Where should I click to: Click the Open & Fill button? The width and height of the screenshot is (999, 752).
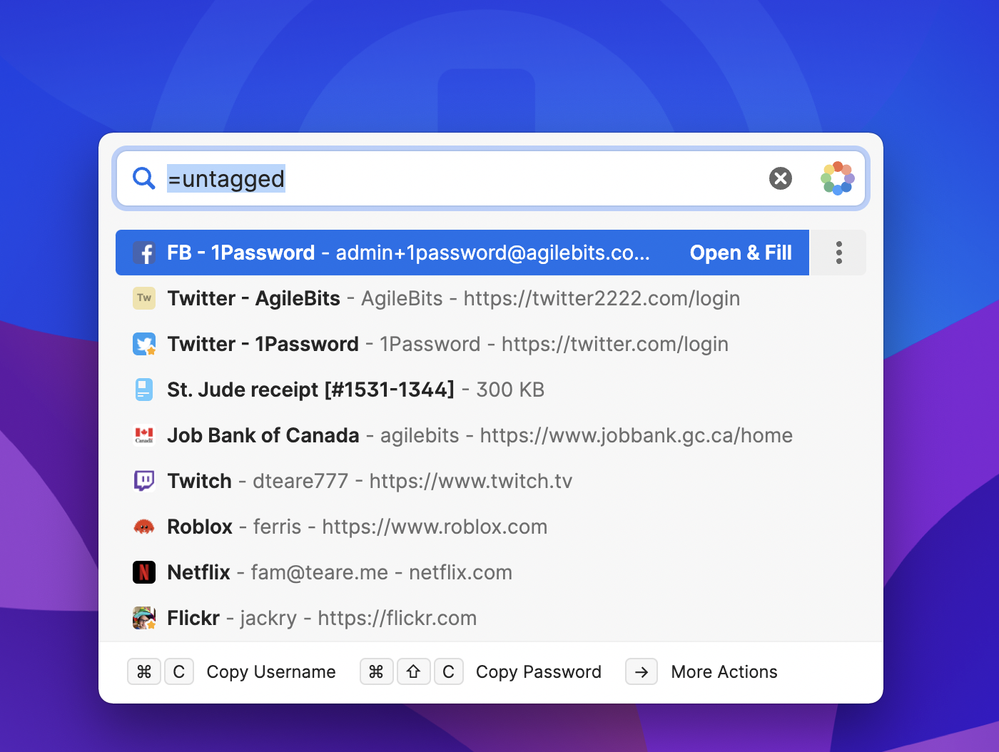[x=740, y=253]
